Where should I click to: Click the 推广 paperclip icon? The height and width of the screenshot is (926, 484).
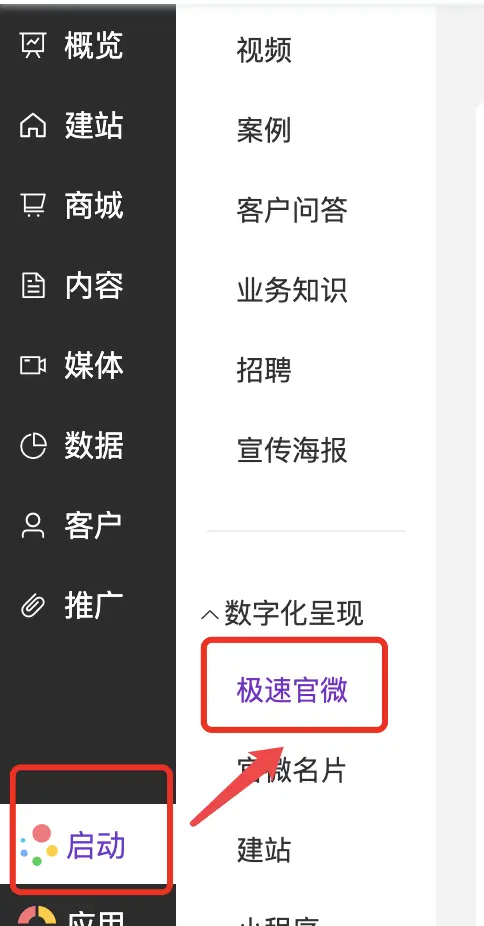tap(33, 605)
